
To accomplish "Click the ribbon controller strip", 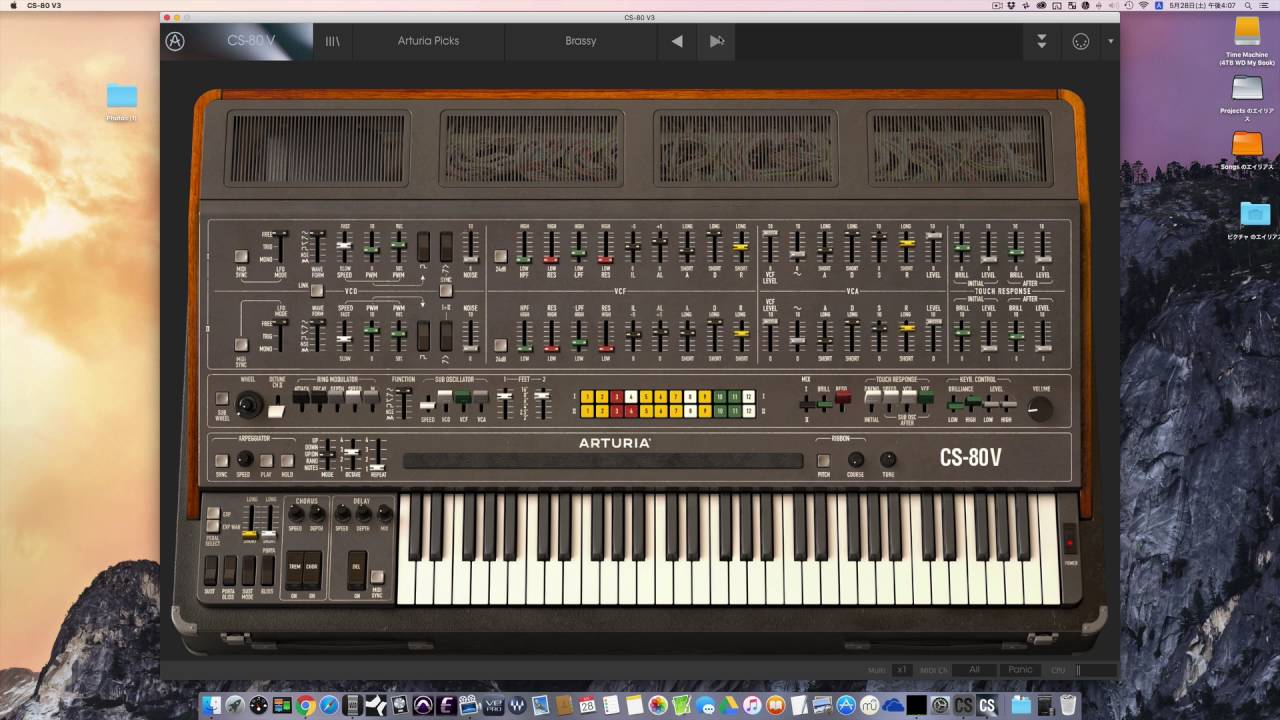I will pyautogui.click(x=603, y=461).
